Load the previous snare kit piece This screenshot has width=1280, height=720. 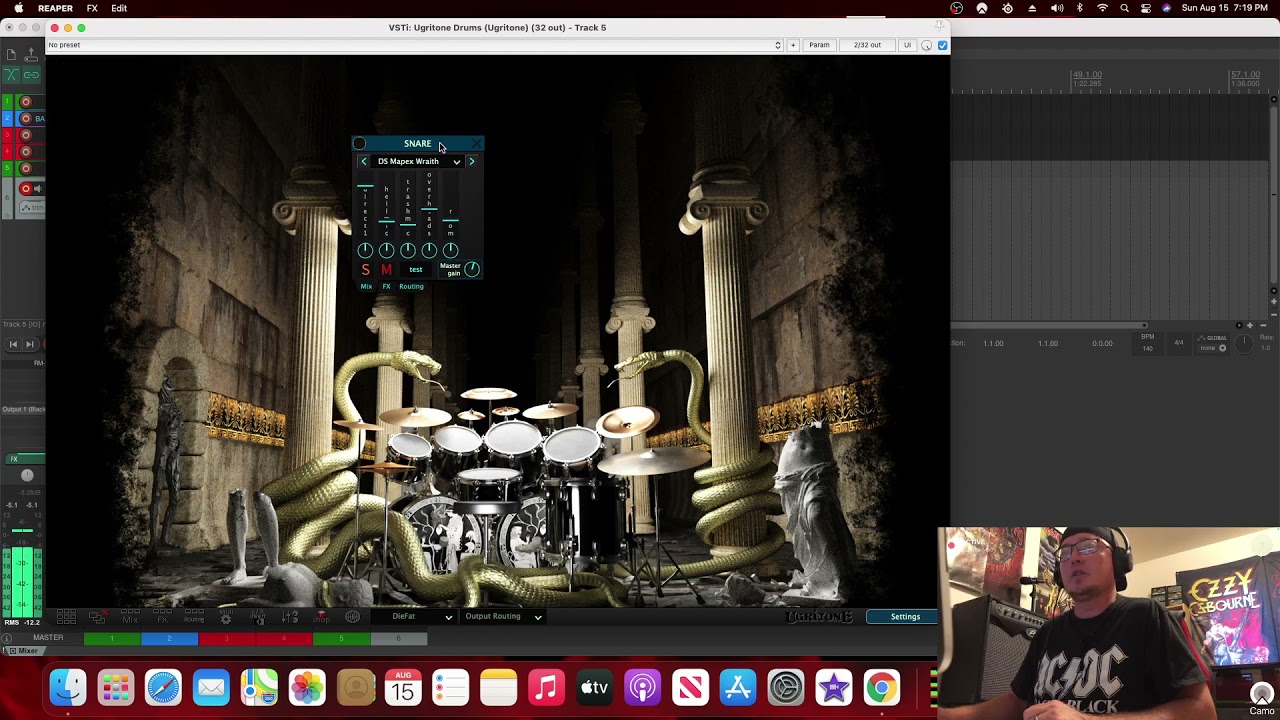364,161
